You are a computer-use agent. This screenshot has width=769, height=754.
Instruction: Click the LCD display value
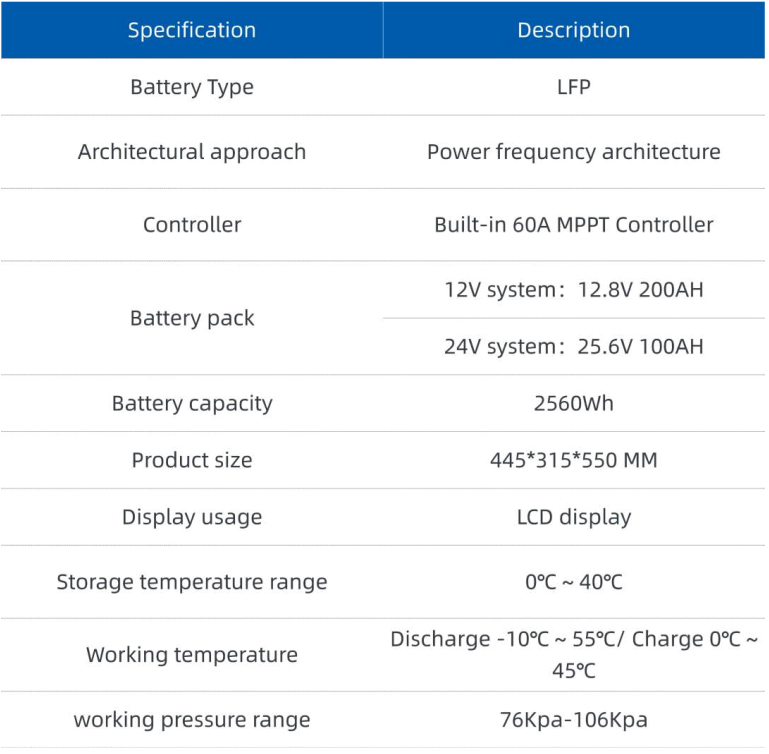point(574,517)
